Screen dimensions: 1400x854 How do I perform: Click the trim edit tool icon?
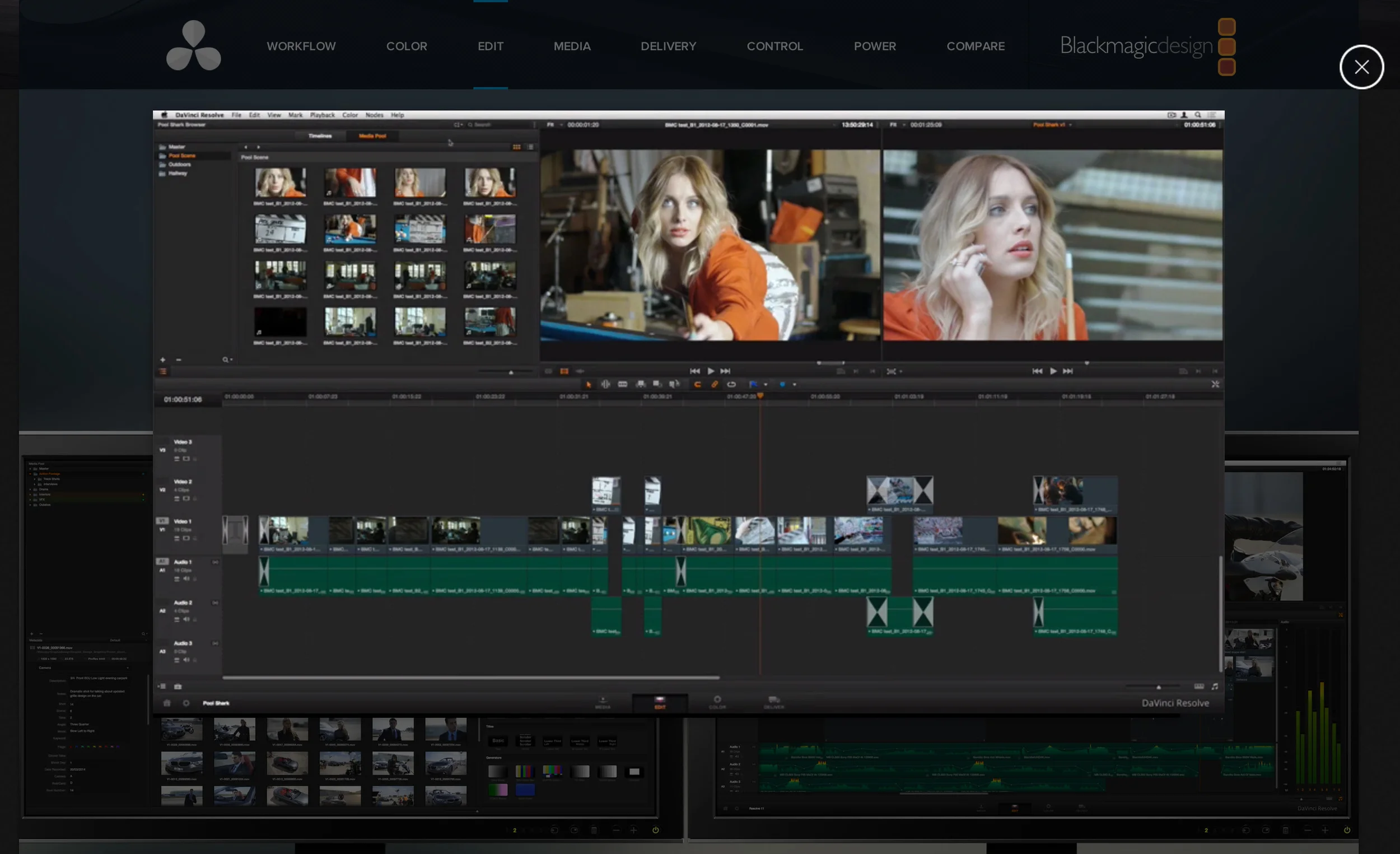(x=606, y=385)
